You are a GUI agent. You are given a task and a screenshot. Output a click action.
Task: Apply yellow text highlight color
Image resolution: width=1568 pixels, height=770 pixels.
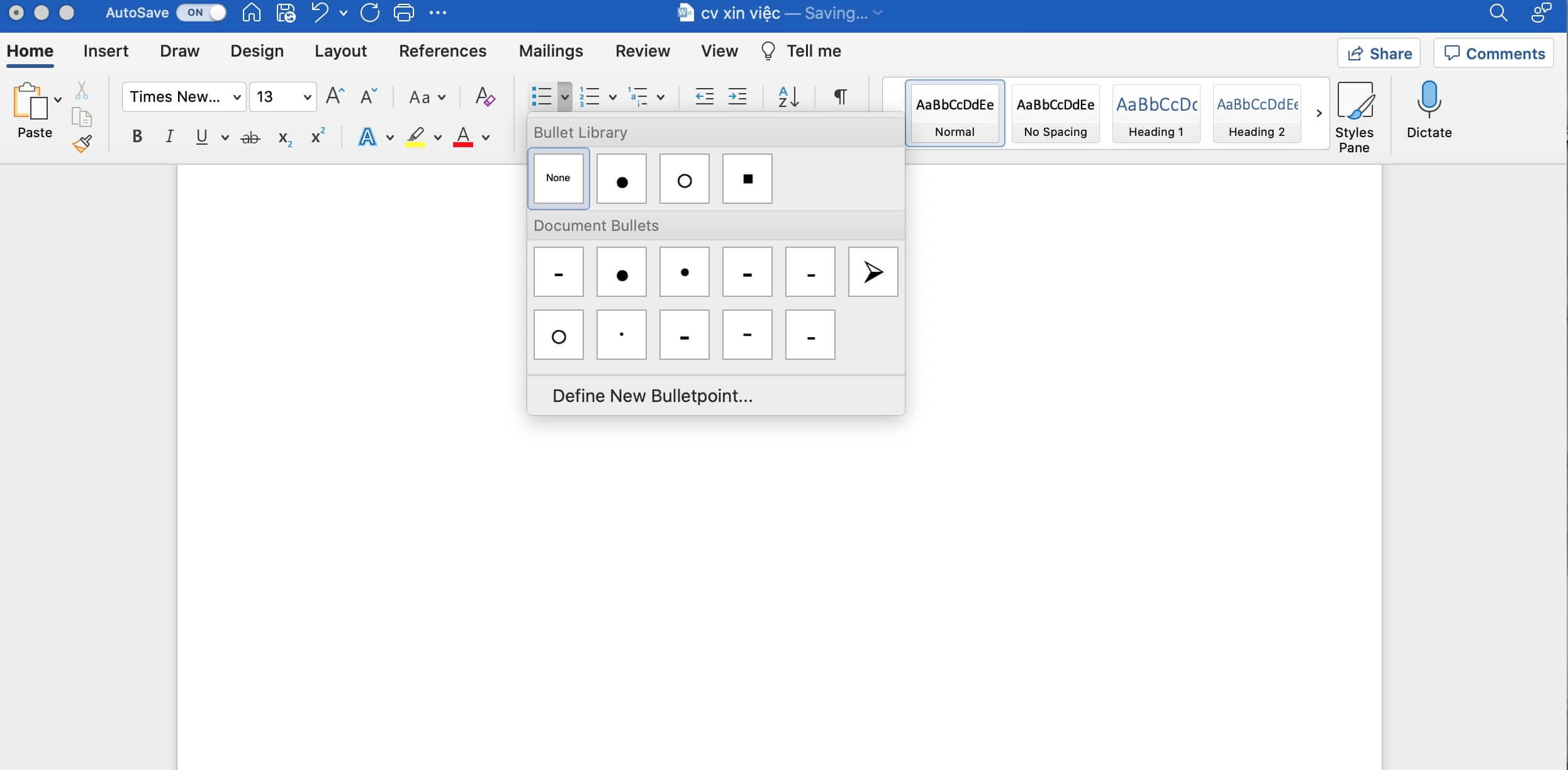pos(415,137)
